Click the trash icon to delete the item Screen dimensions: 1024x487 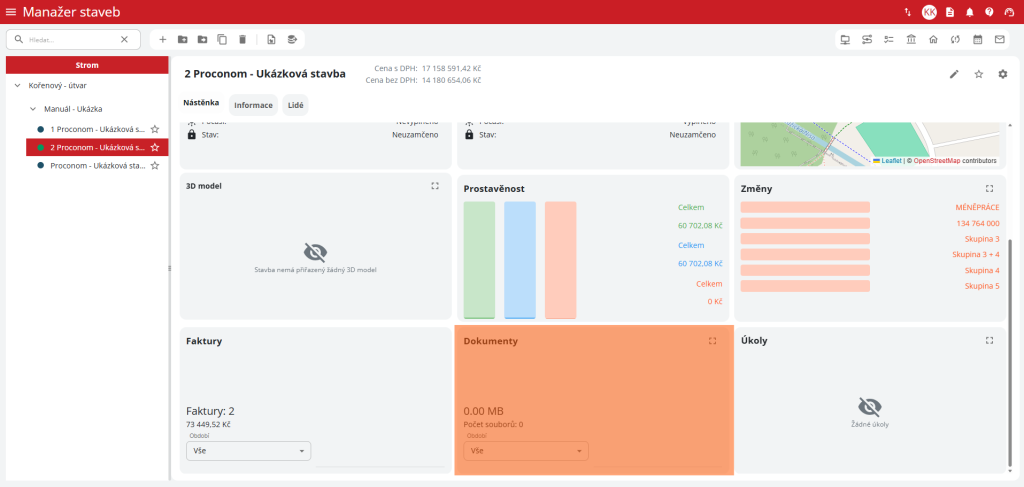point(242,39)
